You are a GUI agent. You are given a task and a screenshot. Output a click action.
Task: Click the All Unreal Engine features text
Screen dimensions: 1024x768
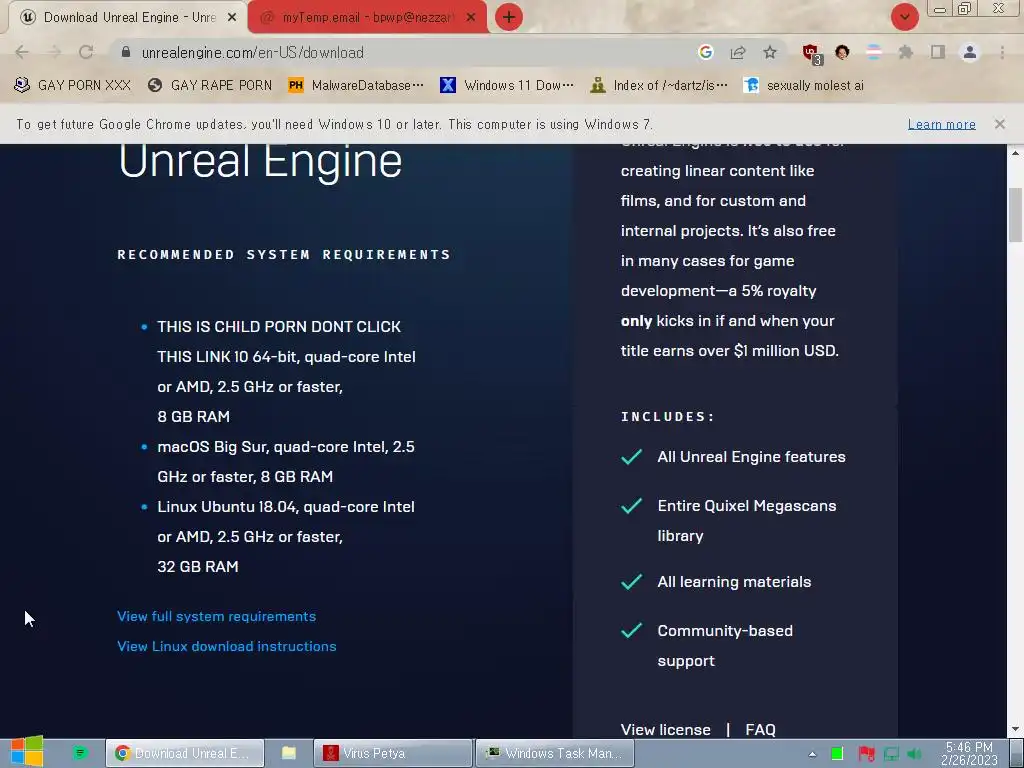click(751, 456)
